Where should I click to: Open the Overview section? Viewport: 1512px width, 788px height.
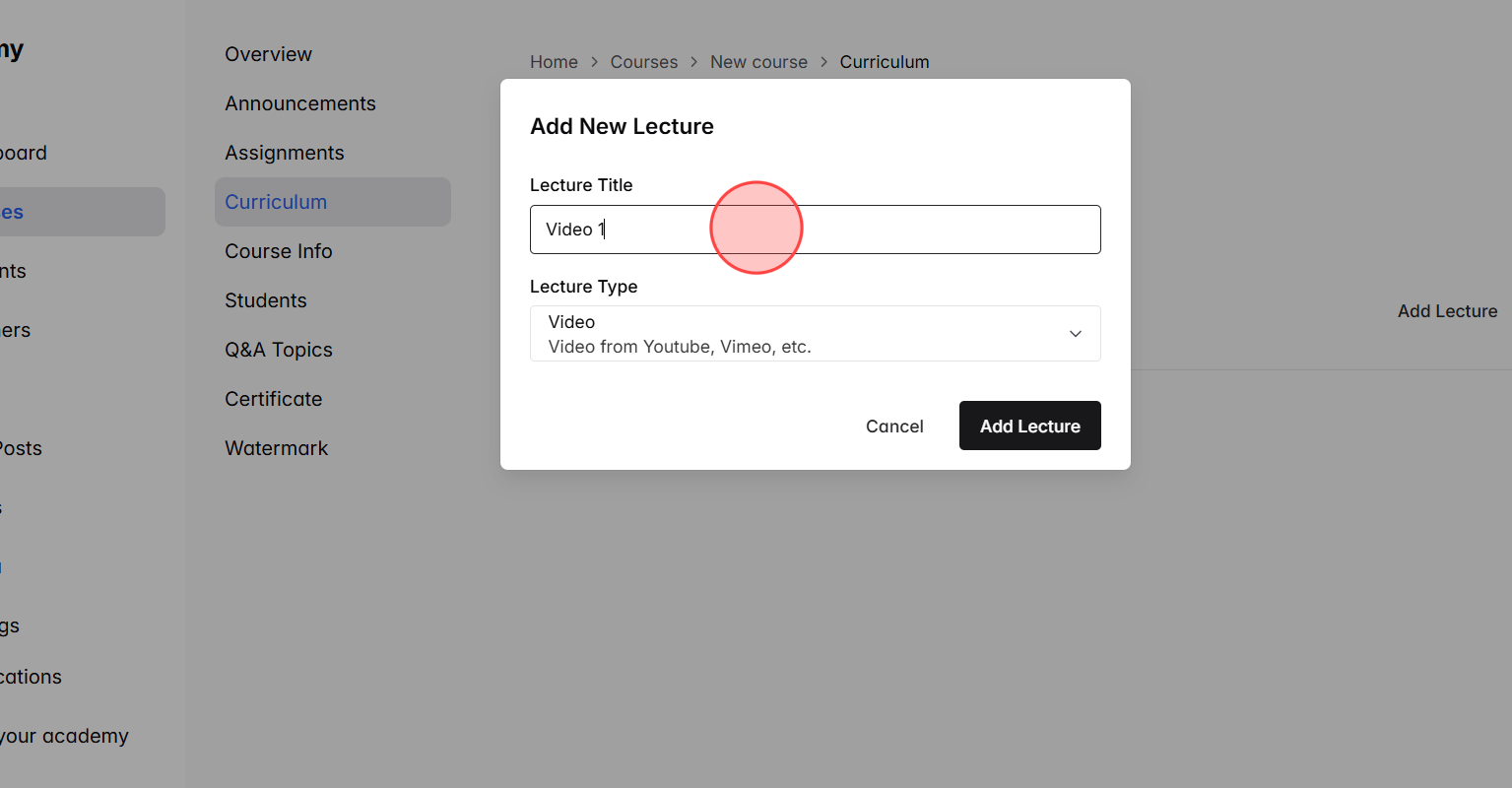click(268, 53)
